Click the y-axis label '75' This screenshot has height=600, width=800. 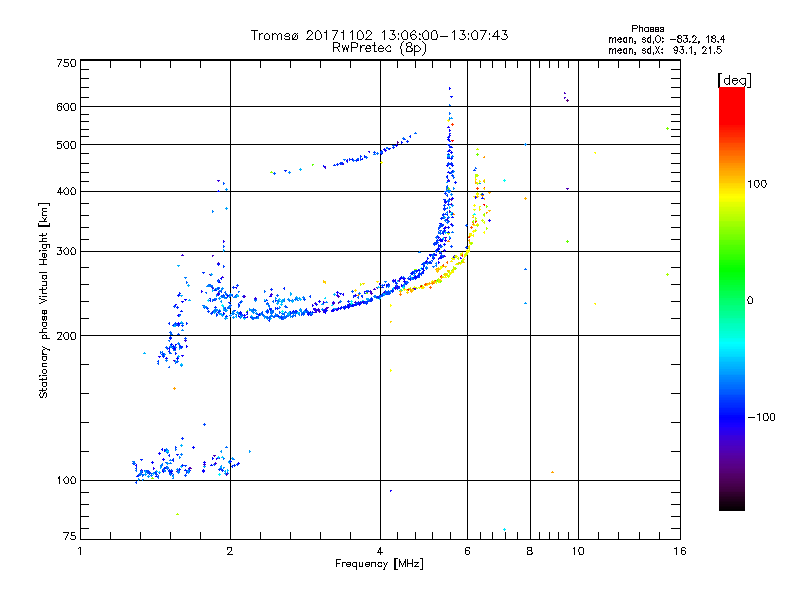[x=70, y=536]
